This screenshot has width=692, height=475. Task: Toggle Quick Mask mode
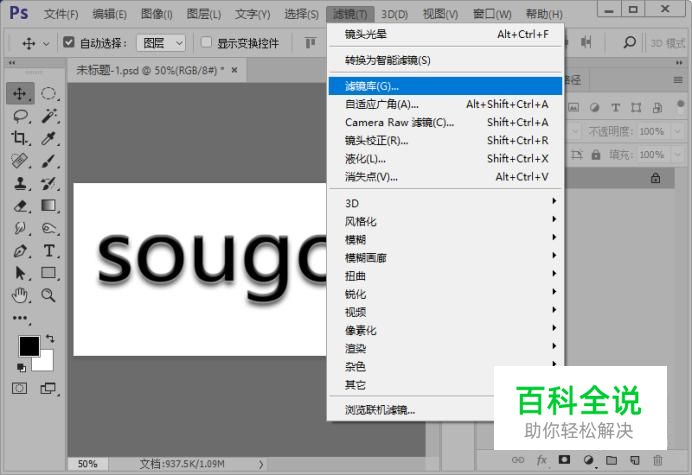click(x=19, y=388)
